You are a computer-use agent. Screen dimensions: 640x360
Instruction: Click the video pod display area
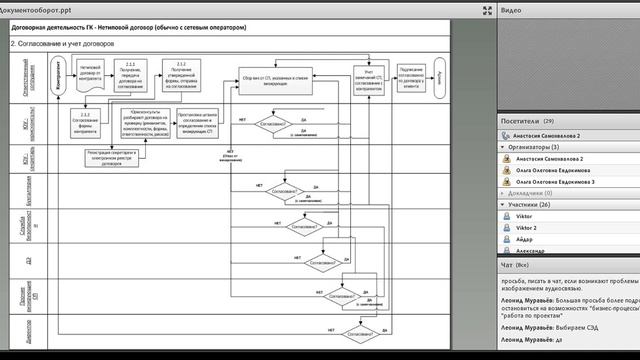[569, 64]
